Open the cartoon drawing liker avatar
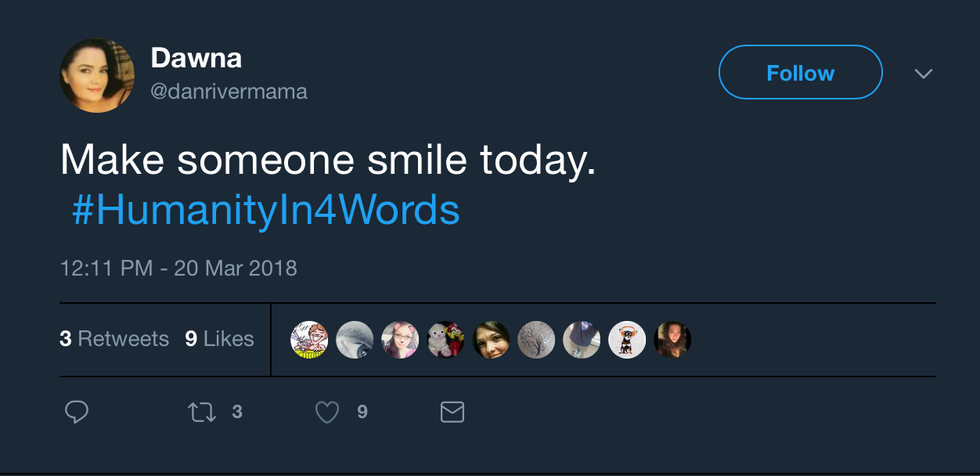Image resolution: width=980 pixels, height=476 pixels. pyautogui.click(x=309, y=340)
